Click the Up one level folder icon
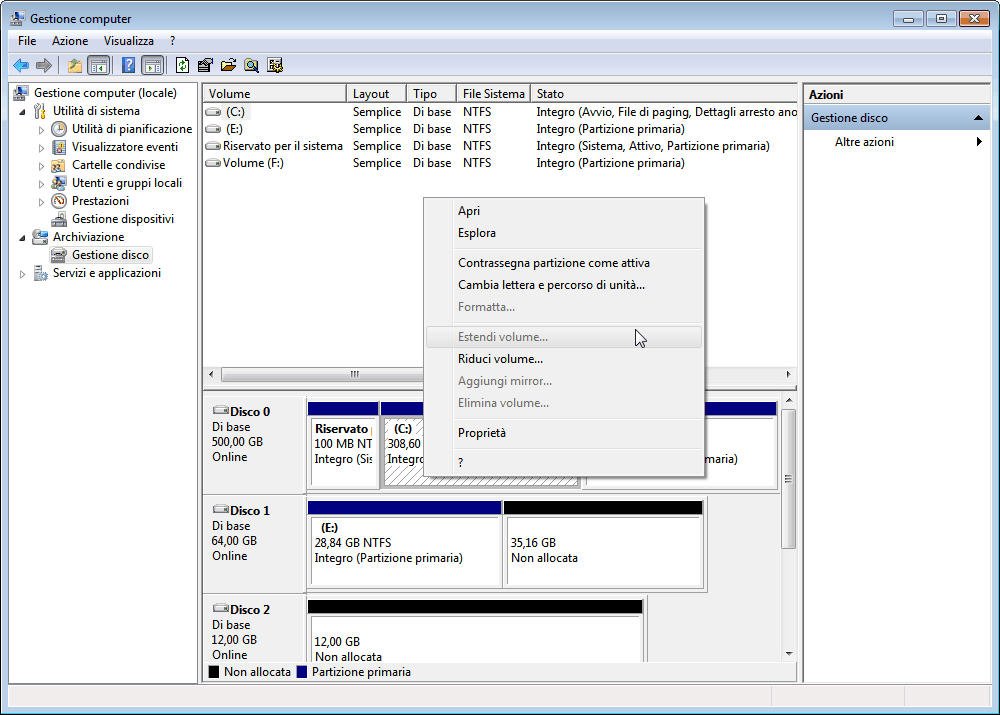The width and height of the screenshot is (1000, 715). pos(74,66)
